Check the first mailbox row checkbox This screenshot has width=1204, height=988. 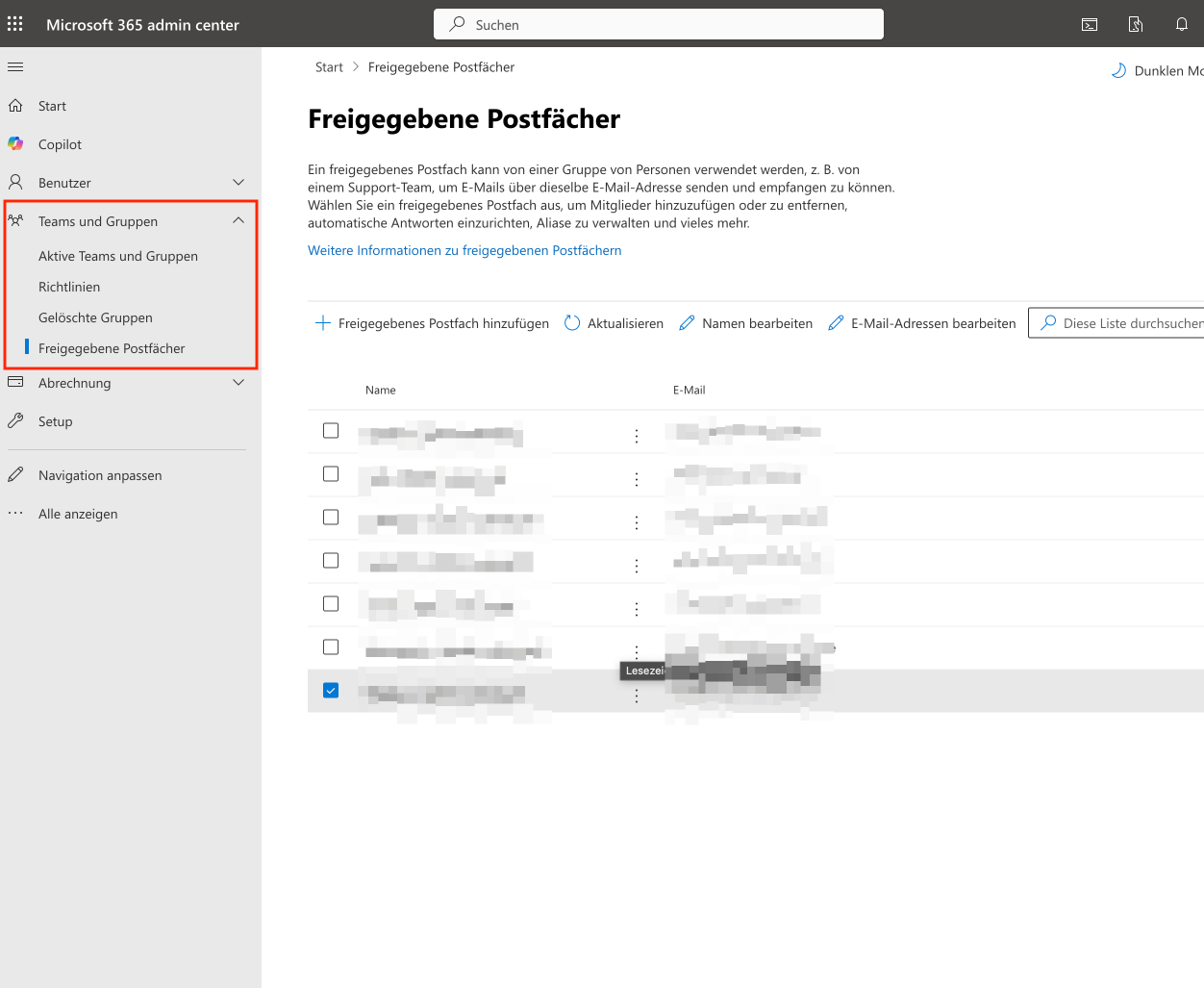point(331,431)
